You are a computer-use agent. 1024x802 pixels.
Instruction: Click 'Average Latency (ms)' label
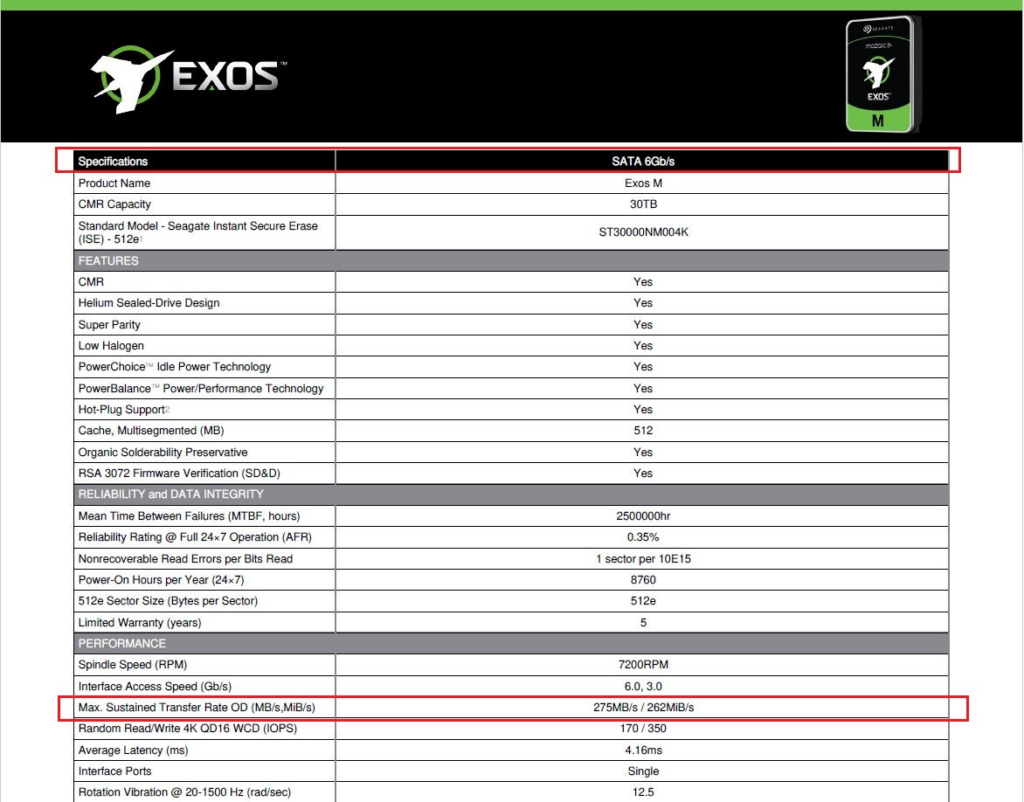pos(133,750)
